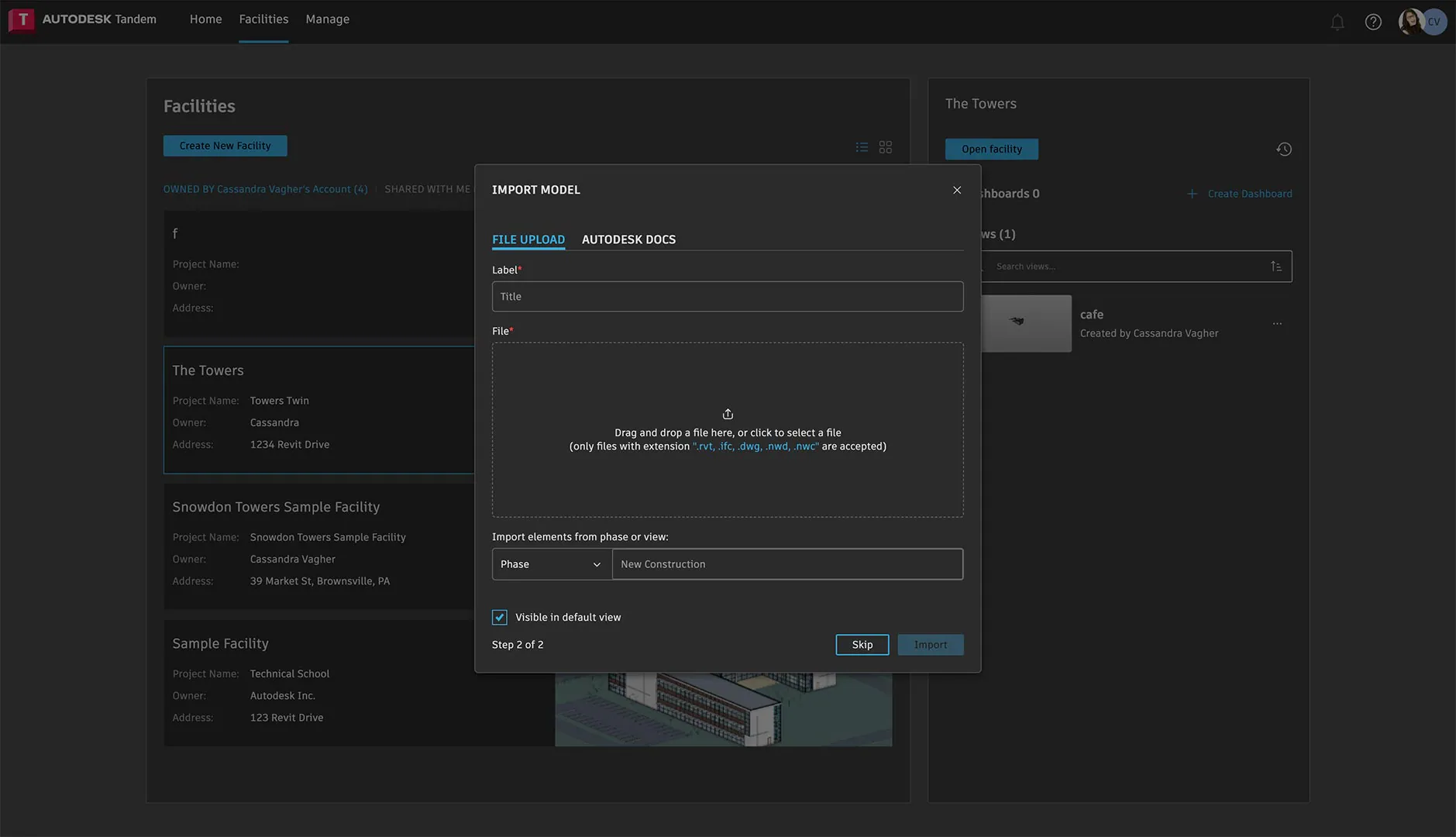The height and width of the screenshot is (837, 1456).
Task: Click the Create New Facility button
Action: 225,146
